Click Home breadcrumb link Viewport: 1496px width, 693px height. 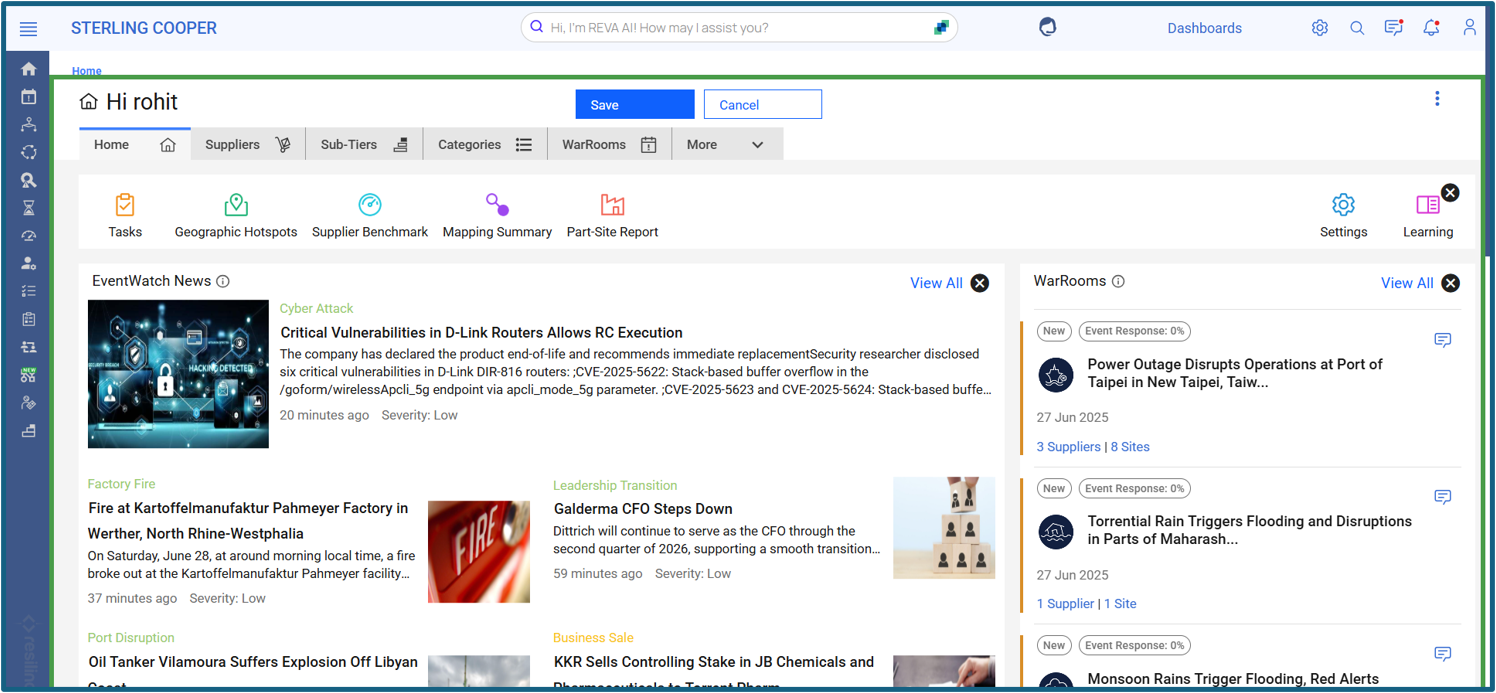(x=86, y=71)
